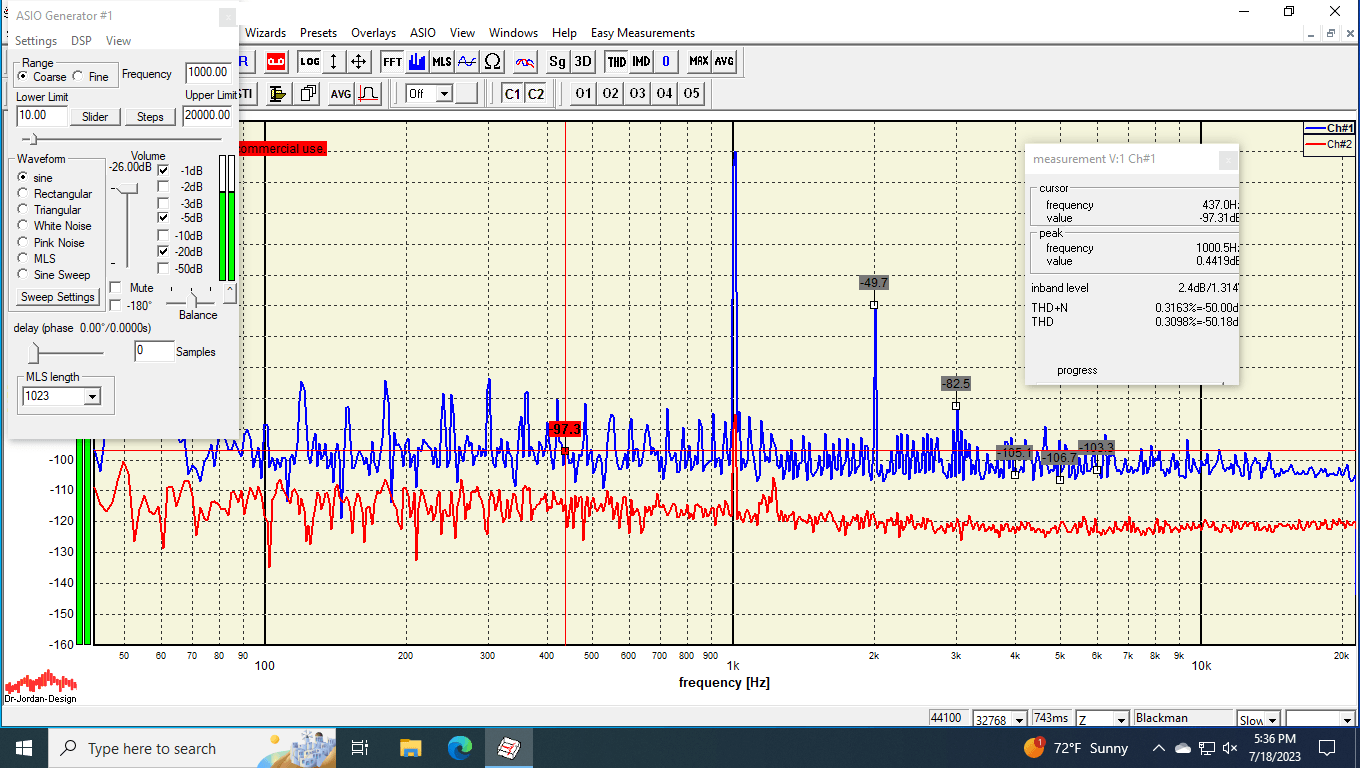Click the Steps button
The image size is (1360, 769).
click(x=150, y=117)
